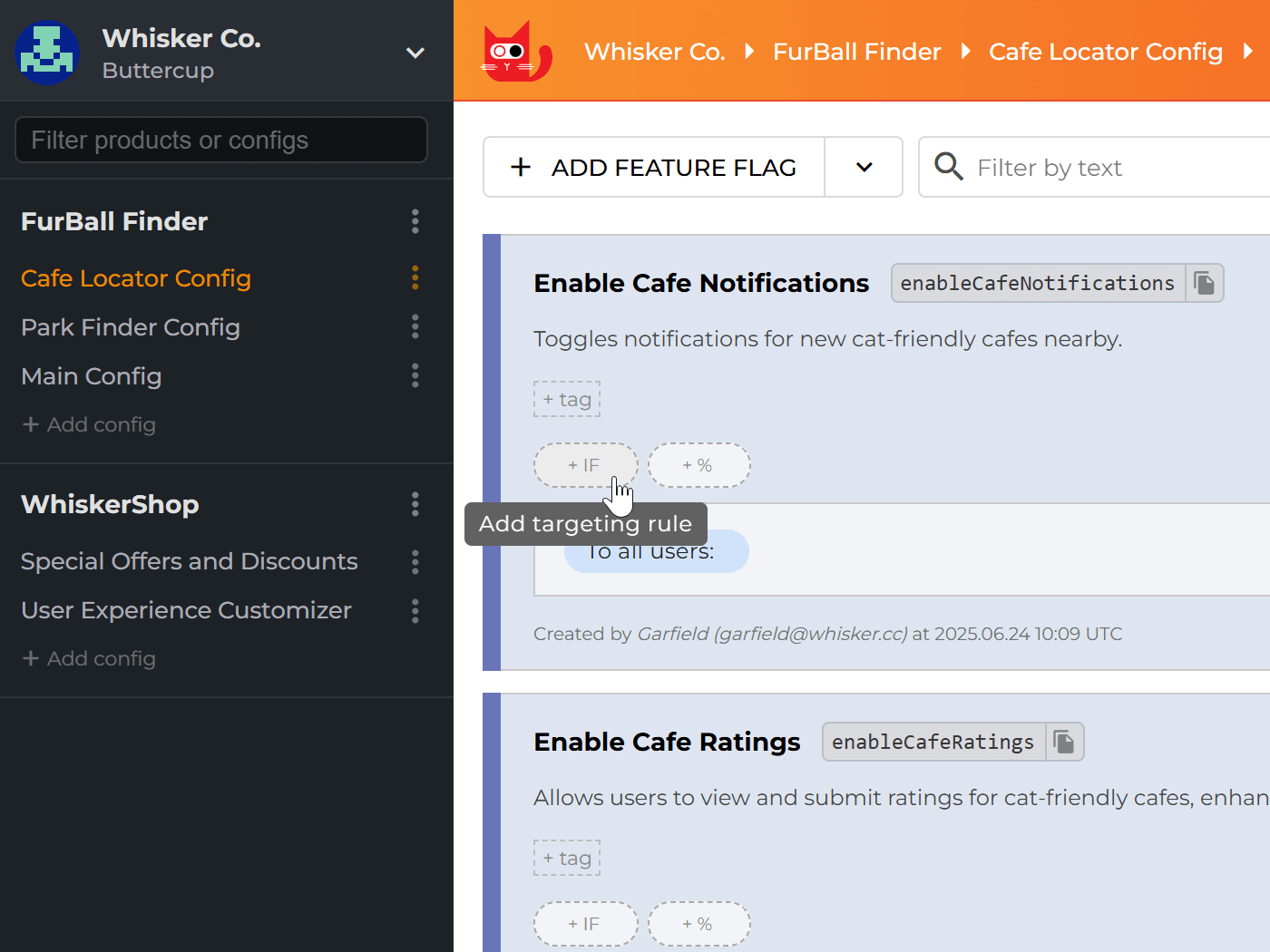Viewport: 1270px width, 952px height.
Task: Focus the Filter products or configs field
Action: click(221, 140)
